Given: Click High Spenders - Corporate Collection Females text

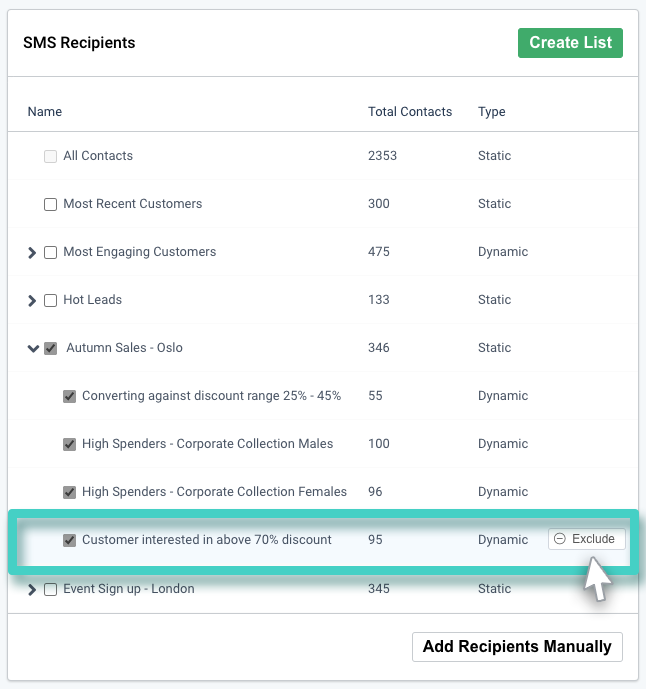Looking at the screenshot, I should [214, 491].
